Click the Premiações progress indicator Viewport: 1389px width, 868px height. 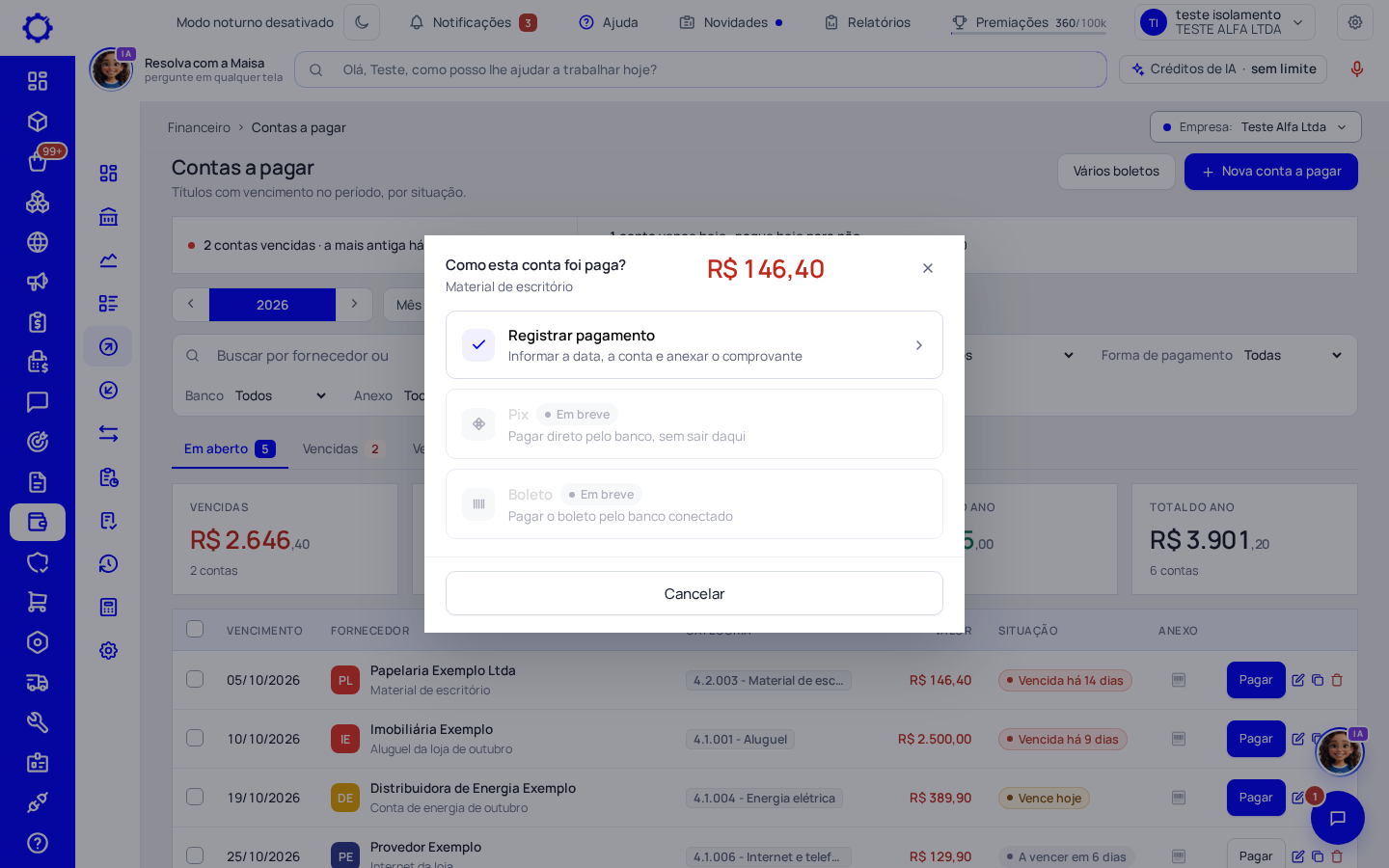[1028, 22]
